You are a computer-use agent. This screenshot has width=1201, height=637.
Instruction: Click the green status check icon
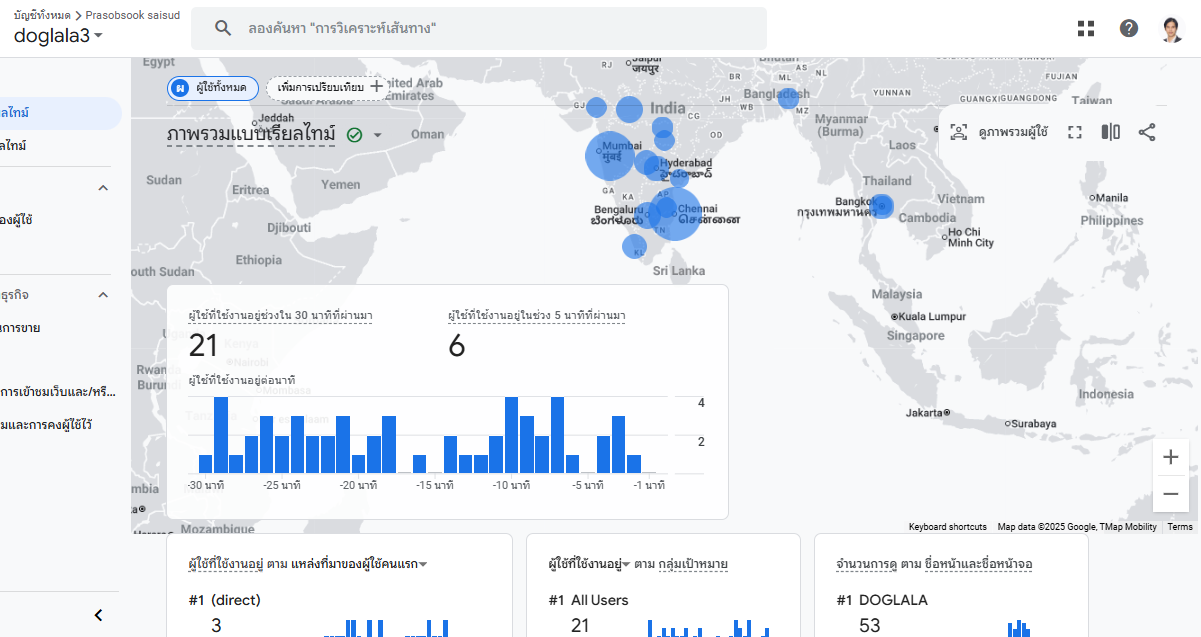354,135
